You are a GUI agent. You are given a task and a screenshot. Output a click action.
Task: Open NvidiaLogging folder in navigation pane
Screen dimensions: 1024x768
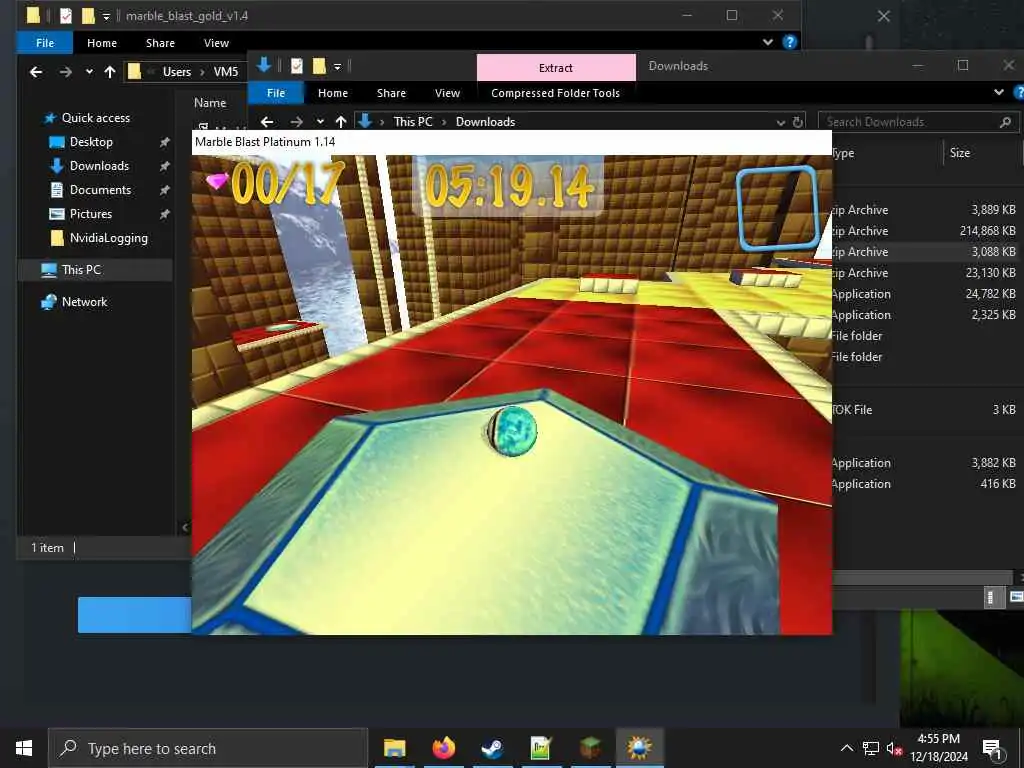coord(108,238)
